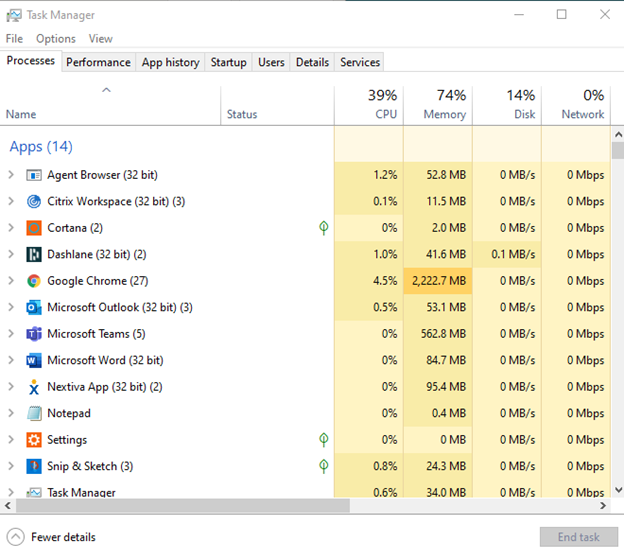The width and height of the screenshot is (624, 560).
Task: Click Settings' suspended leaf status icon
Action: point(324,439)
